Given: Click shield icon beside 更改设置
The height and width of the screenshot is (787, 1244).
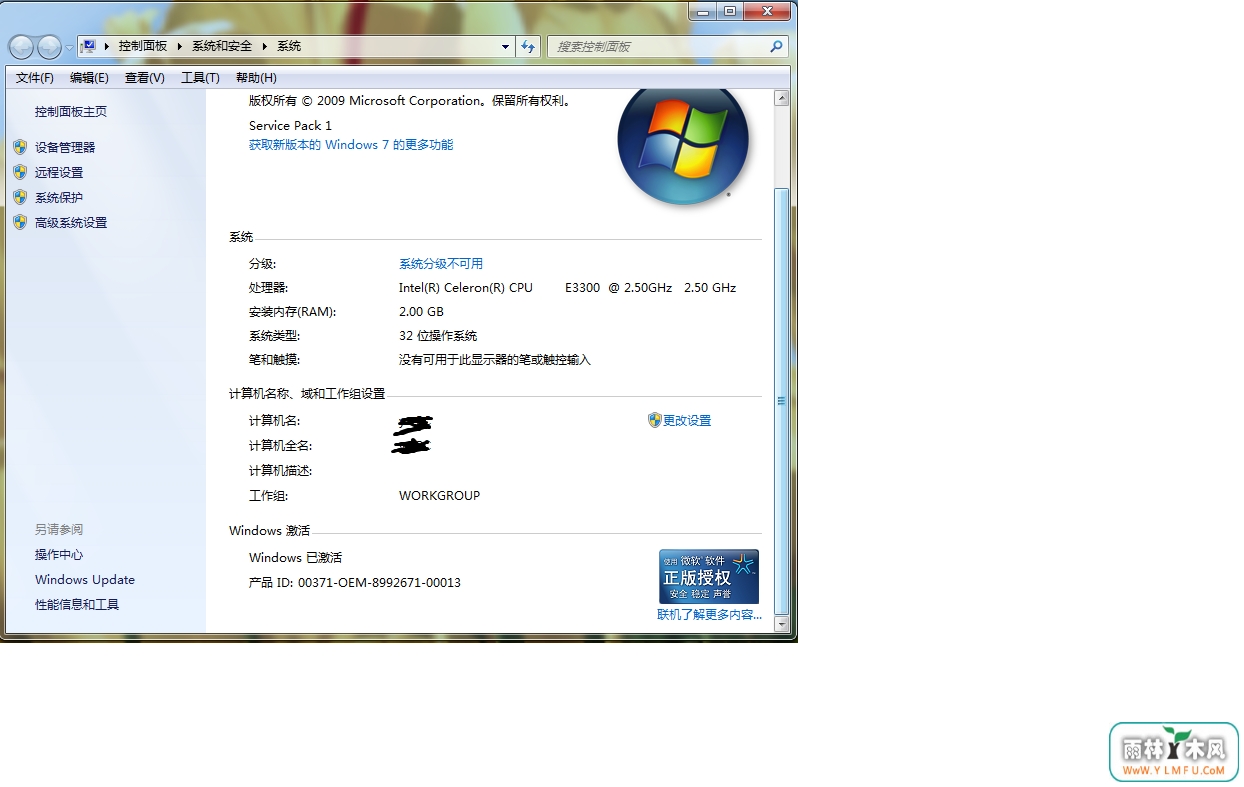Looking at the screenshot, I should pyautogui.click(x=655, y=420).
